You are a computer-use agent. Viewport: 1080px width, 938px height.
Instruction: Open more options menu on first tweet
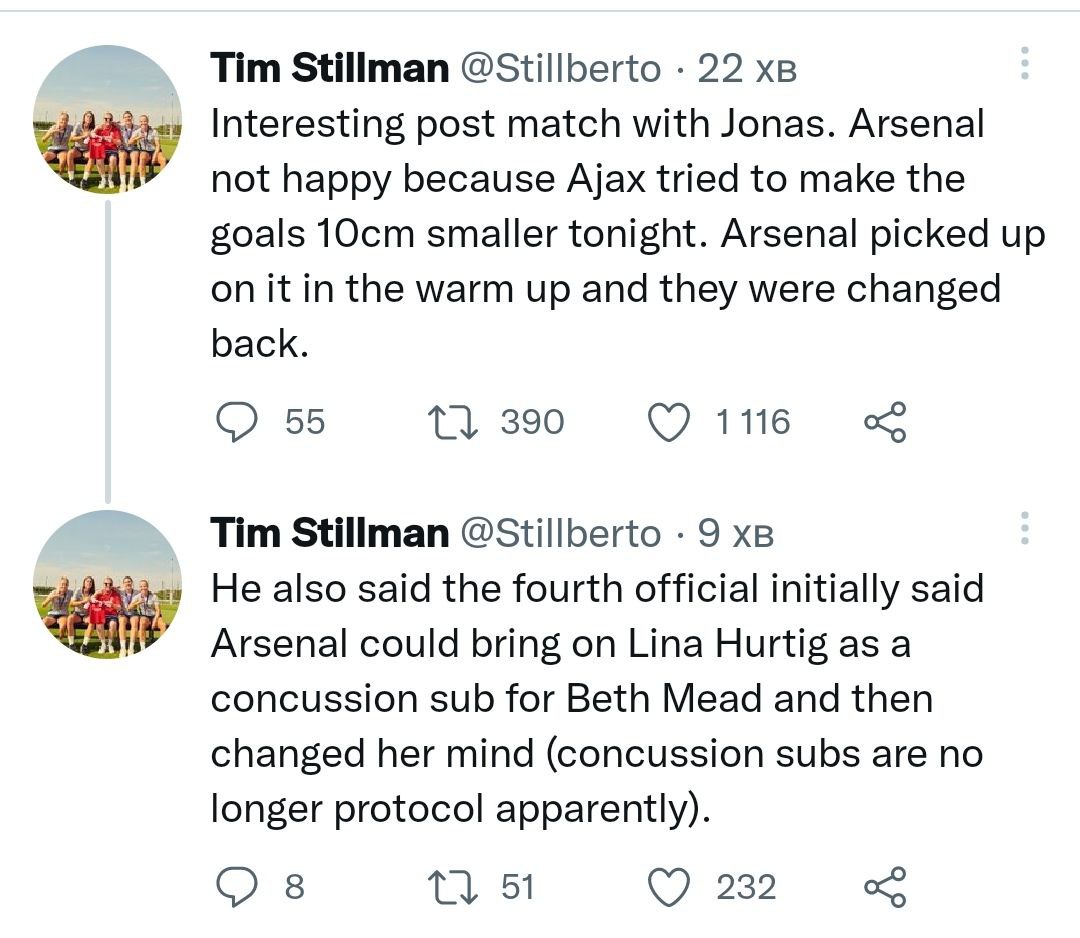click(x=1023, y=64)
